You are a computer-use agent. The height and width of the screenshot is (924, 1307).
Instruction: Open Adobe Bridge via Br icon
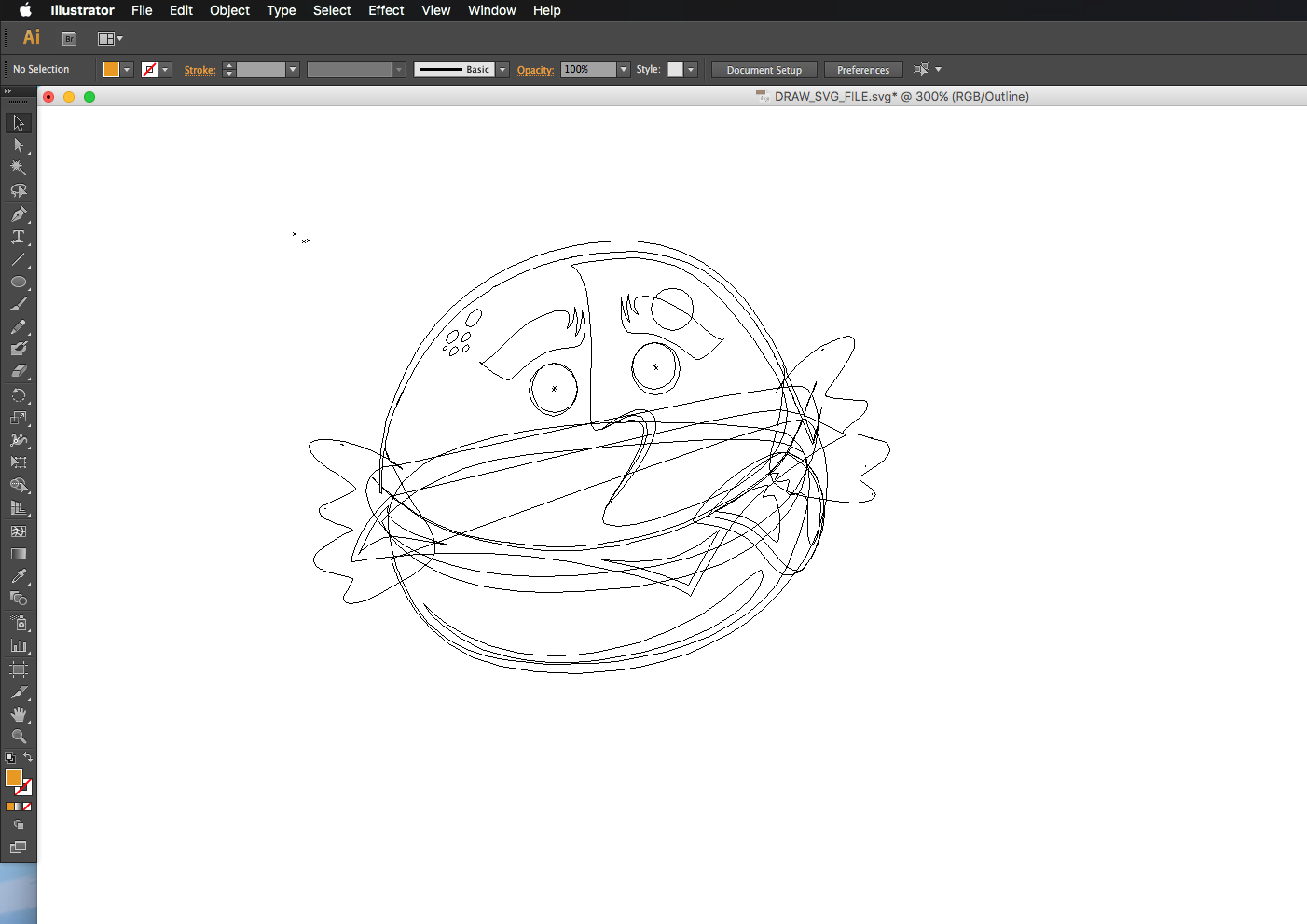tap(69, 38)
